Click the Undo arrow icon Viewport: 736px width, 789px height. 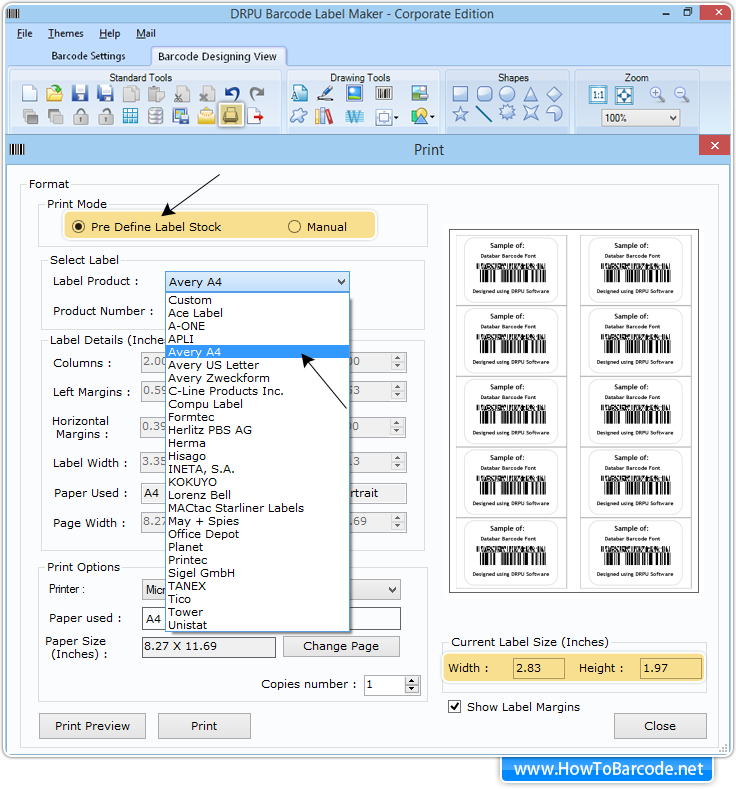point(232,94)
